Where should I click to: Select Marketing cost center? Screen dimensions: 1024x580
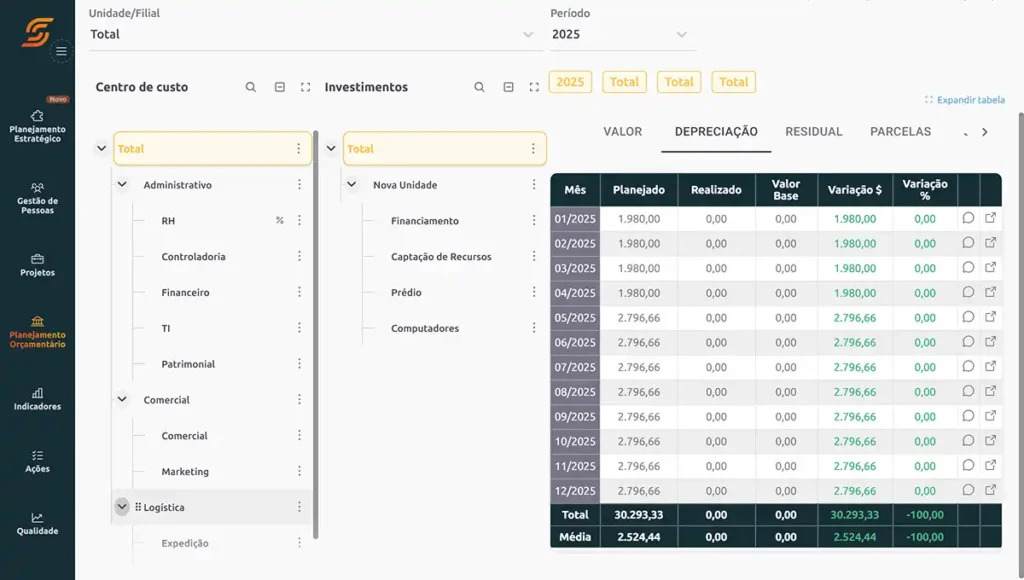click(x=185, y=472)
